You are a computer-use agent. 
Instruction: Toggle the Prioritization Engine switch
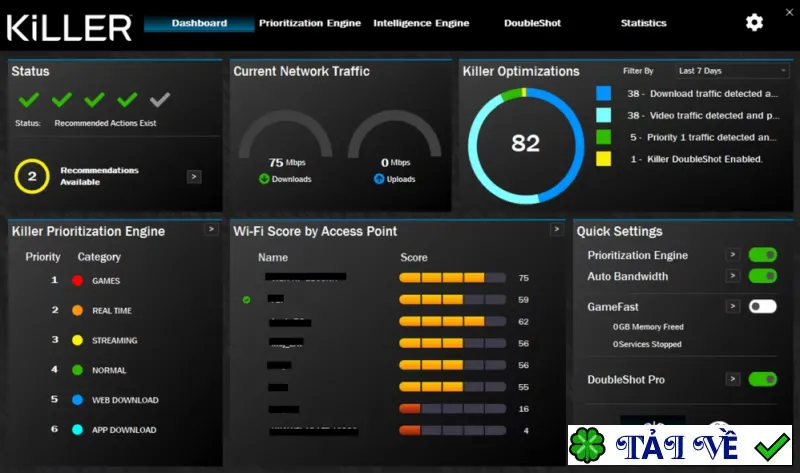tap(763, 255)
